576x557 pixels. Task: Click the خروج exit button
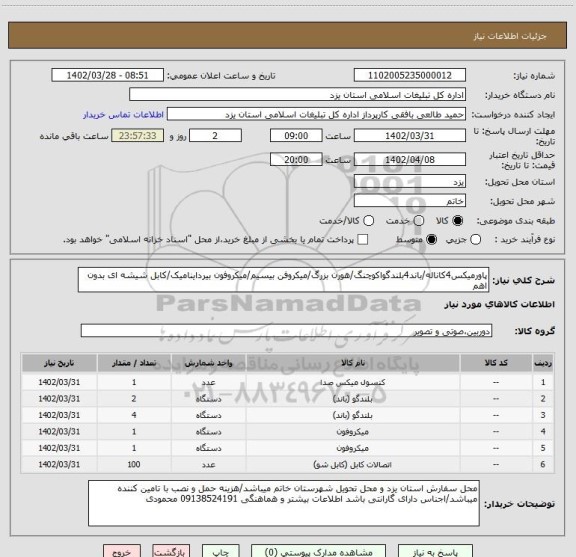122,552
